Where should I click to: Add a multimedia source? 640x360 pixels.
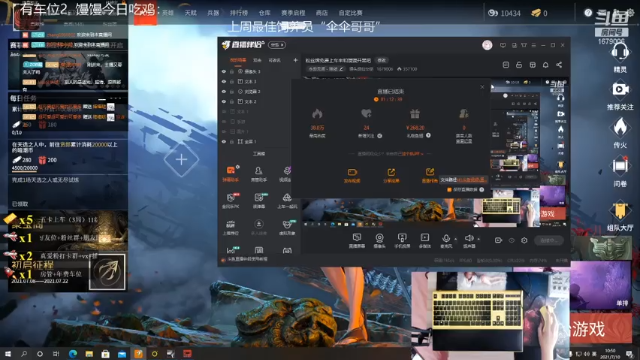(424, 240)
